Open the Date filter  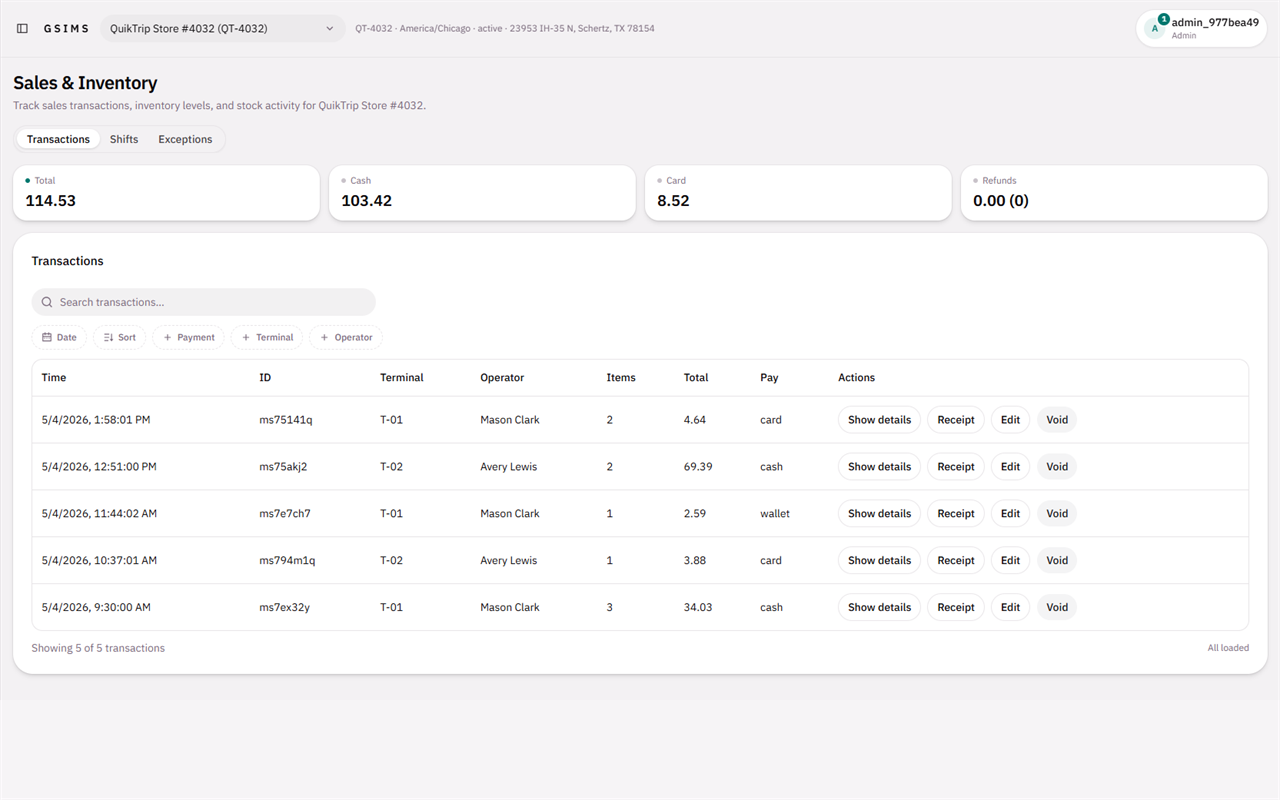(59, 338)
